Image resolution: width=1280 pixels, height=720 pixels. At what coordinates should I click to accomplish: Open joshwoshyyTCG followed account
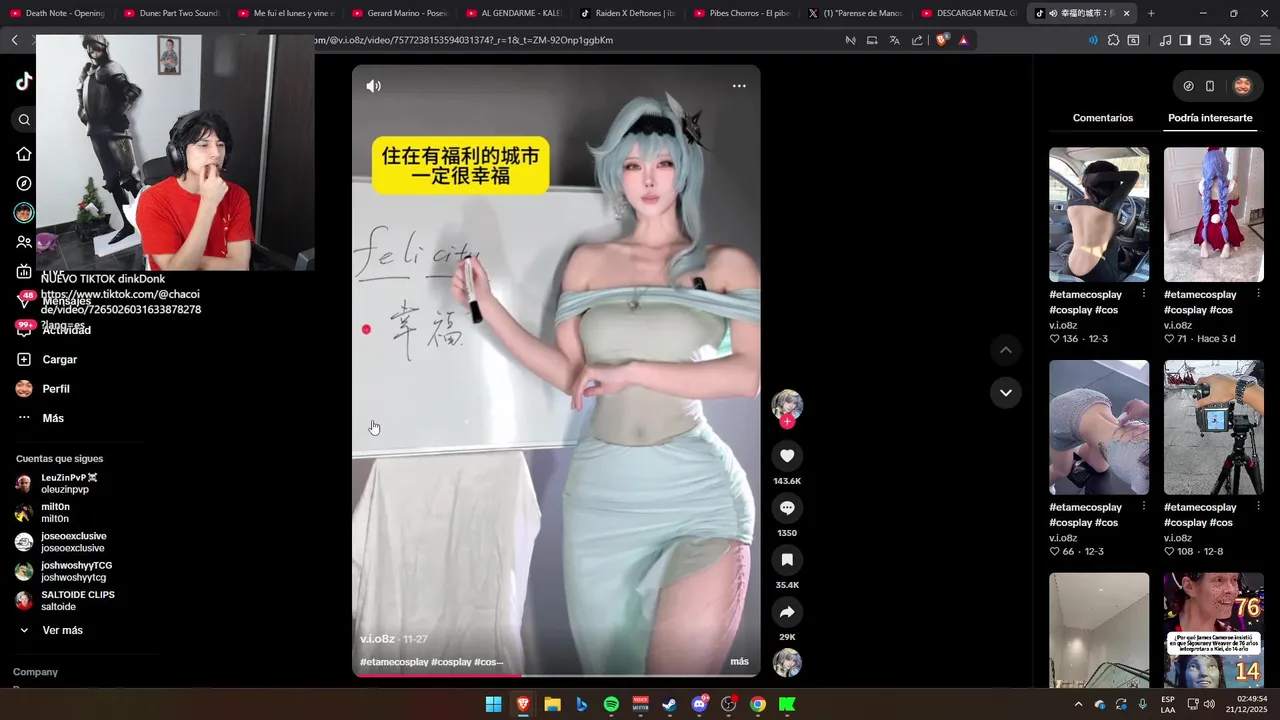[x=64, y=571]
